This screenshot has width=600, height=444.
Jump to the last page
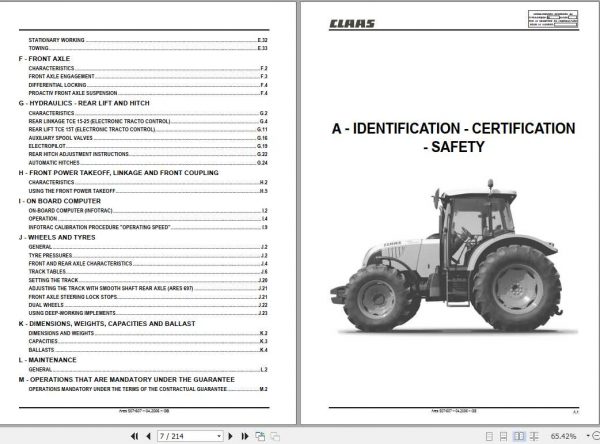click(245, 436)
